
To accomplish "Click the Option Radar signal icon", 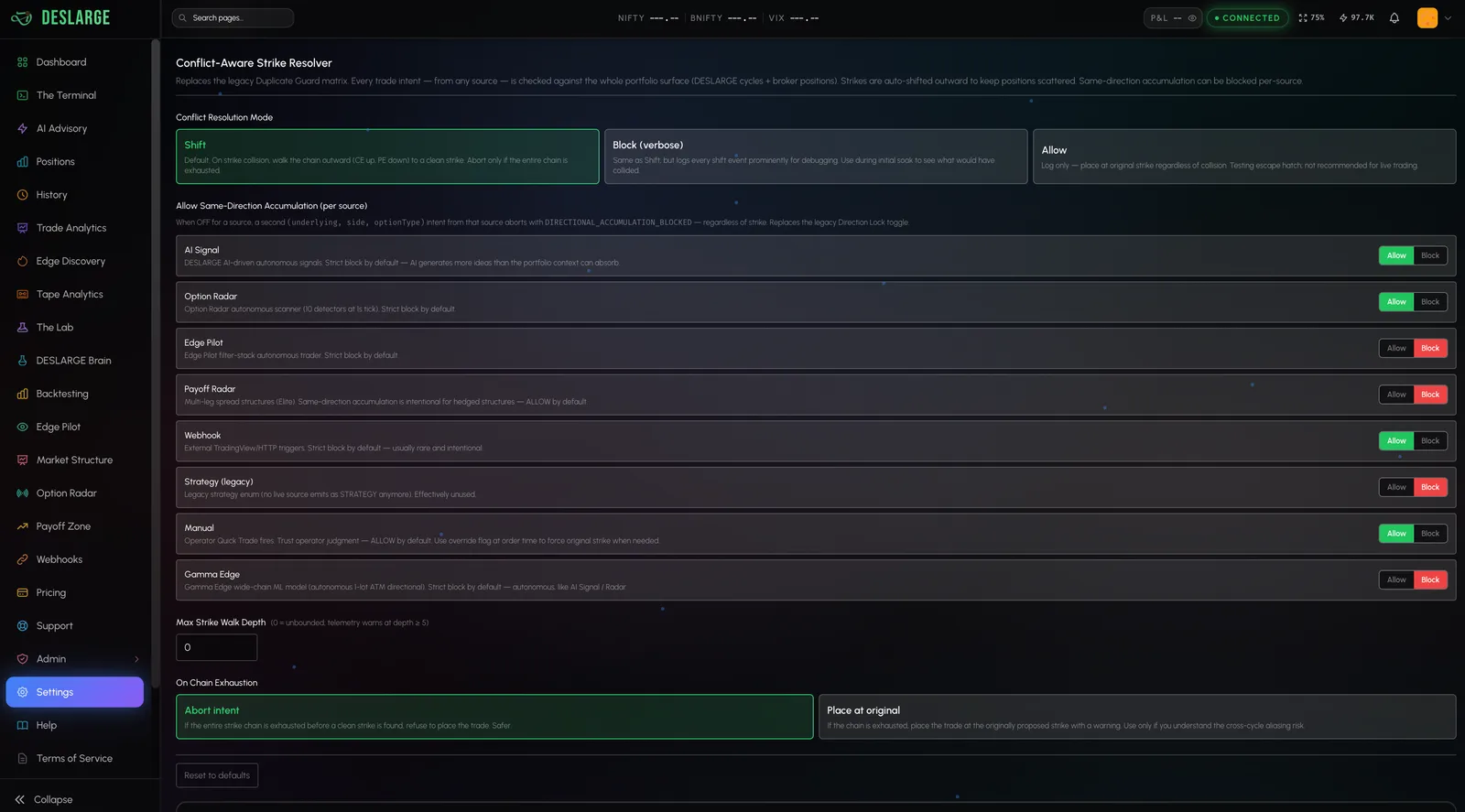I will [x=23, y=493].
